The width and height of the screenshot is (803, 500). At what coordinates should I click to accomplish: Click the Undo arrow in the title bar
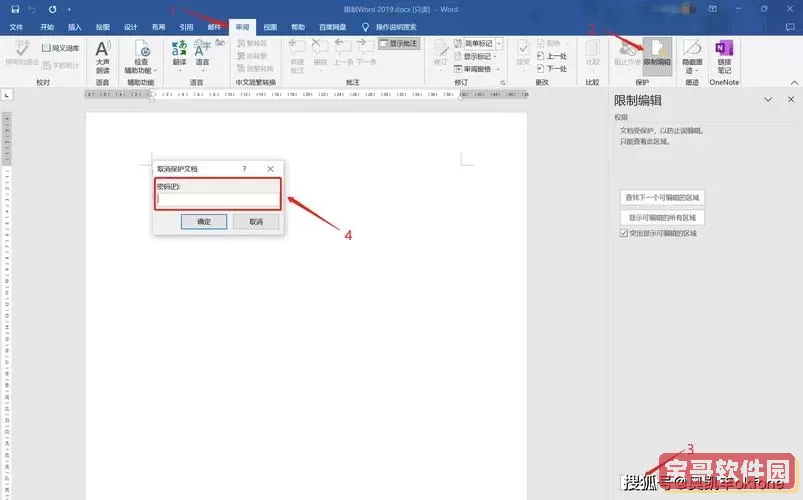32,9
